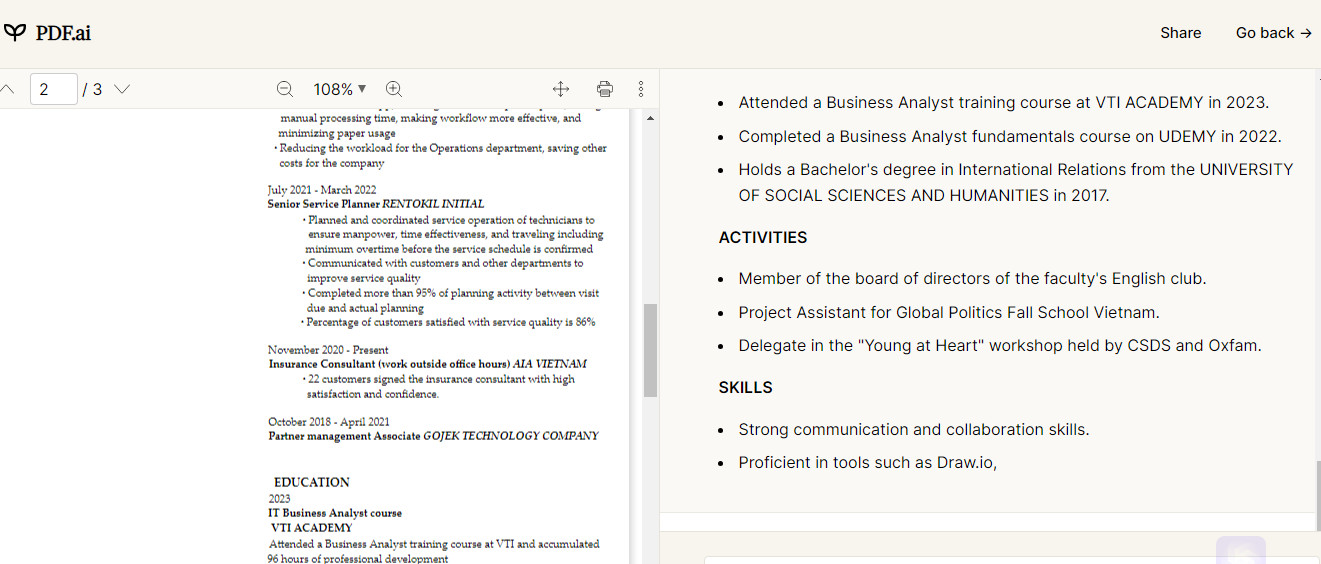1321x564 pixels.
Task: Zoom in on the PDF document
Action: tap(394, 89)
